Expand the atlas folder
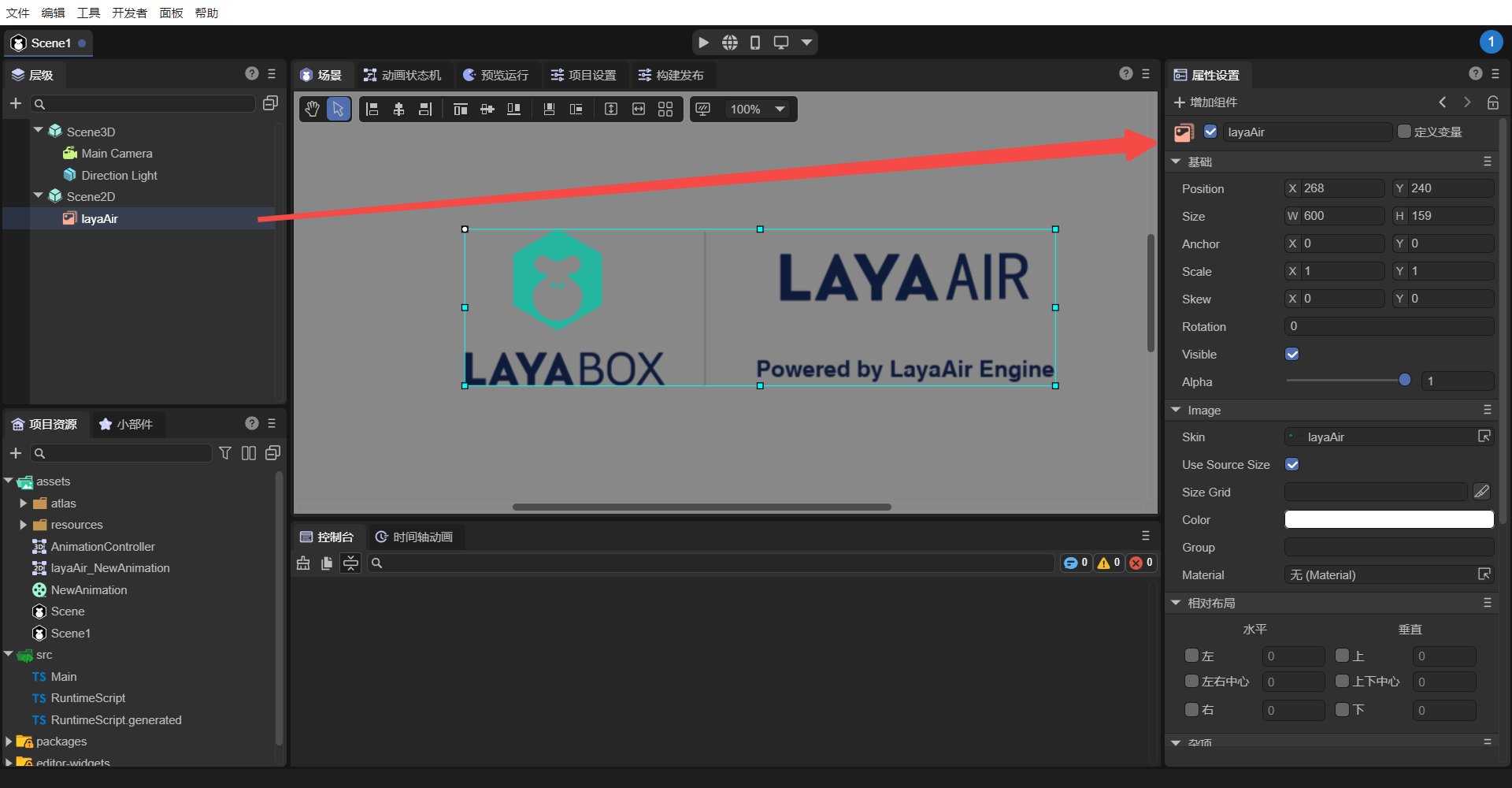This screenshot has width=1512, height=788. [x=23, y=504]
